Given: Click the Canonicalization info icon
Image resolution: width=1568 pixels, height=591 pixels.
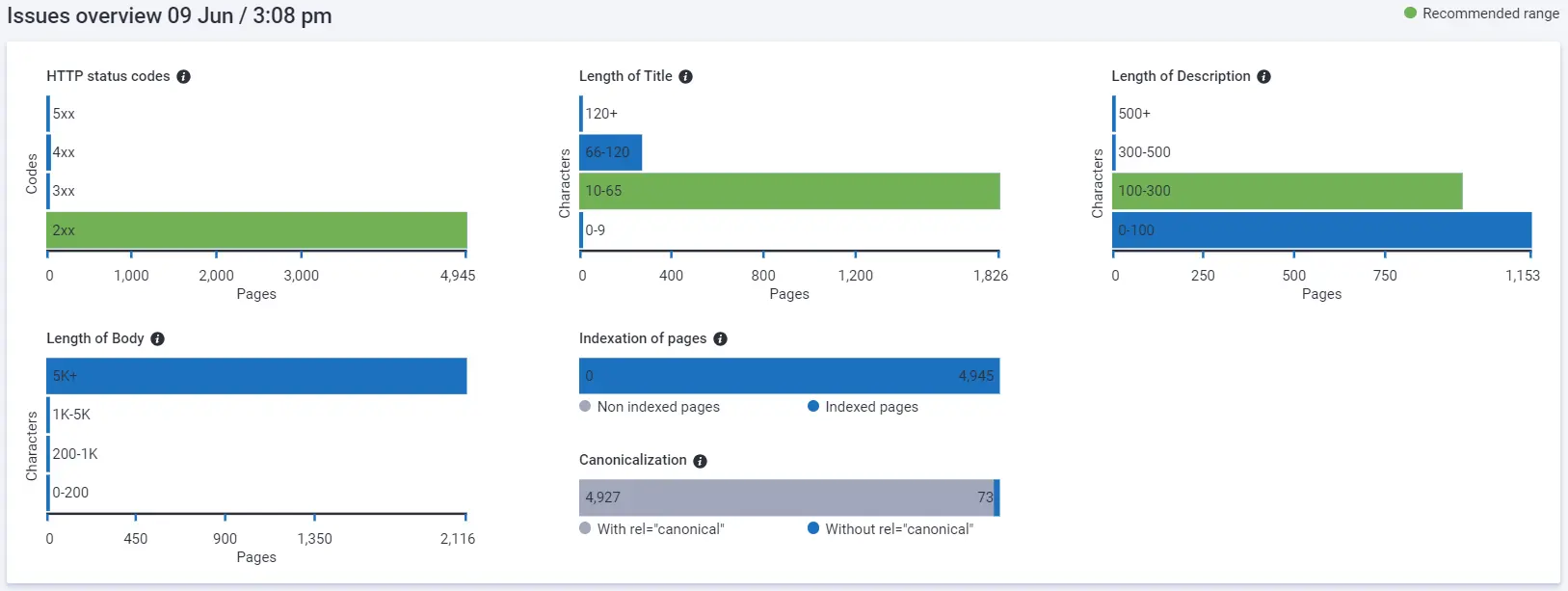Looking at the screenshot, I should tap(698, 460).
